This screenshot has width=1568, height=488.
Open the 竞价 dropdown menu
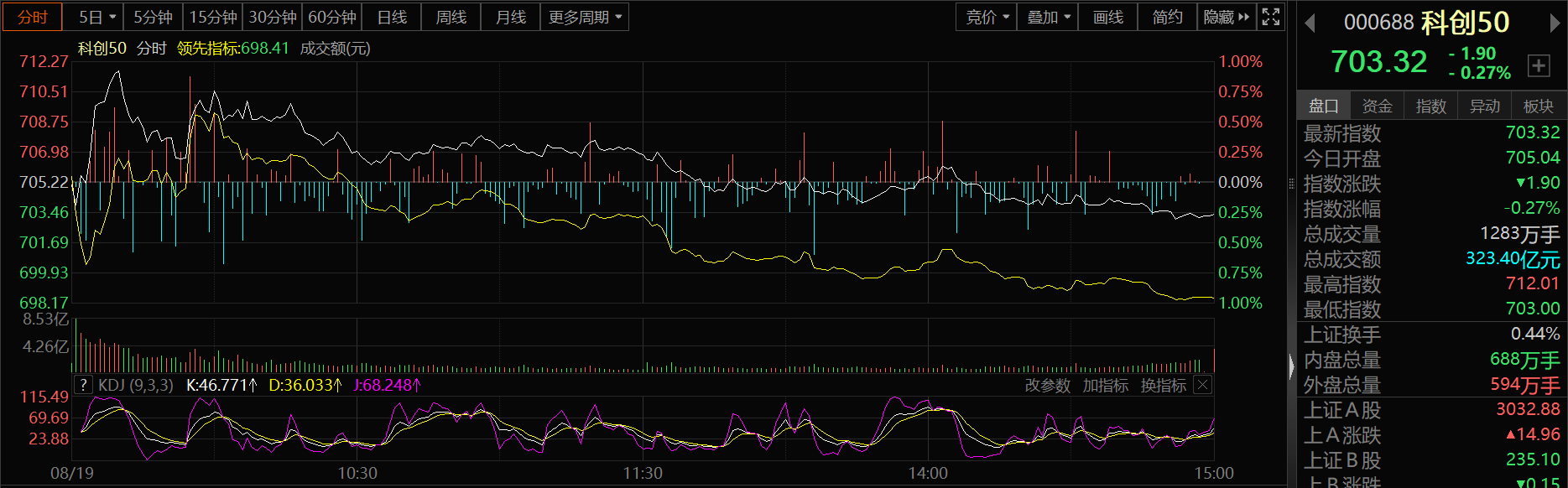(x=987, y=17)
